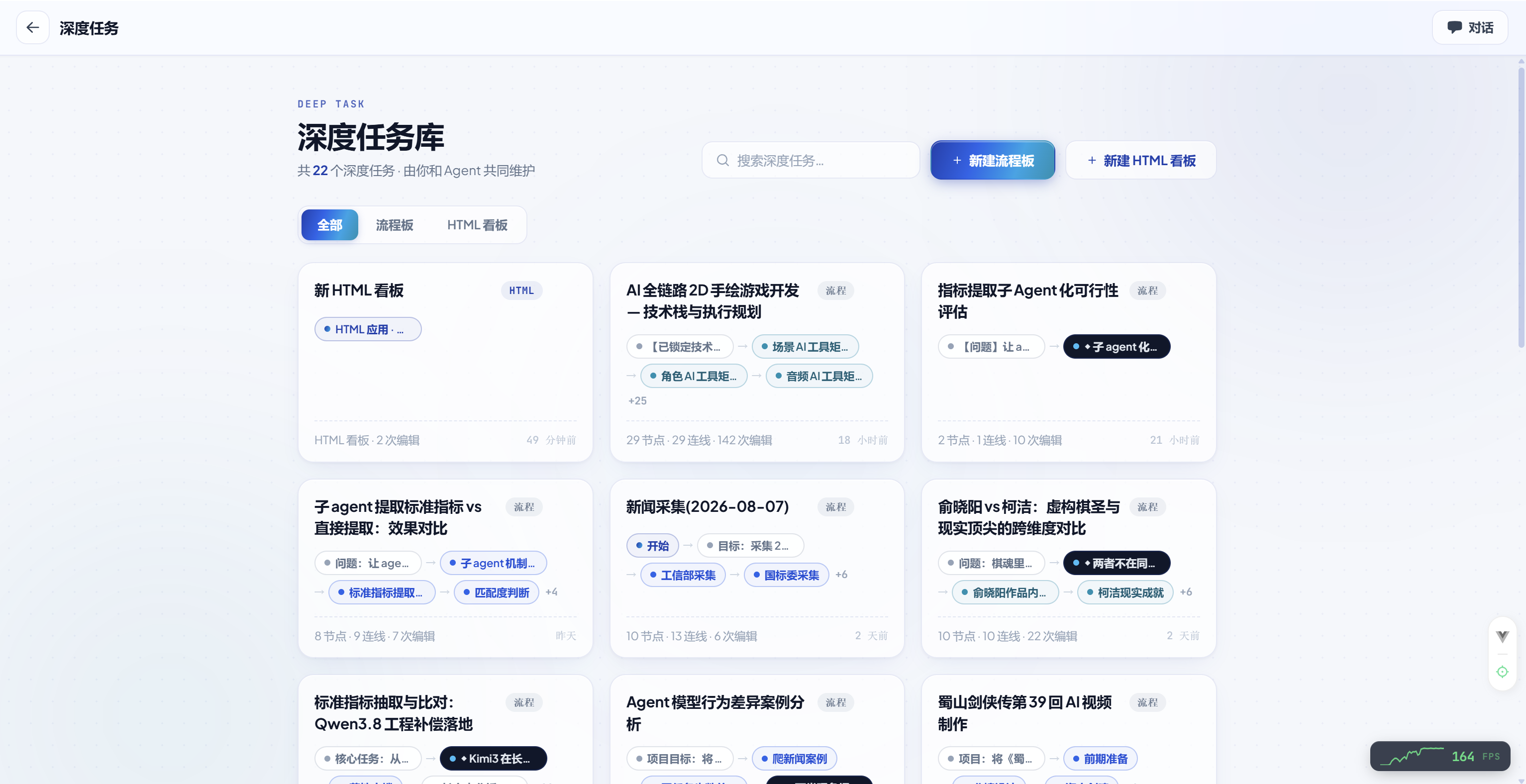Open Agent模型行为差异案例分析 card title
Screen dimensions: 1526x784
click(x=715, y=713)
